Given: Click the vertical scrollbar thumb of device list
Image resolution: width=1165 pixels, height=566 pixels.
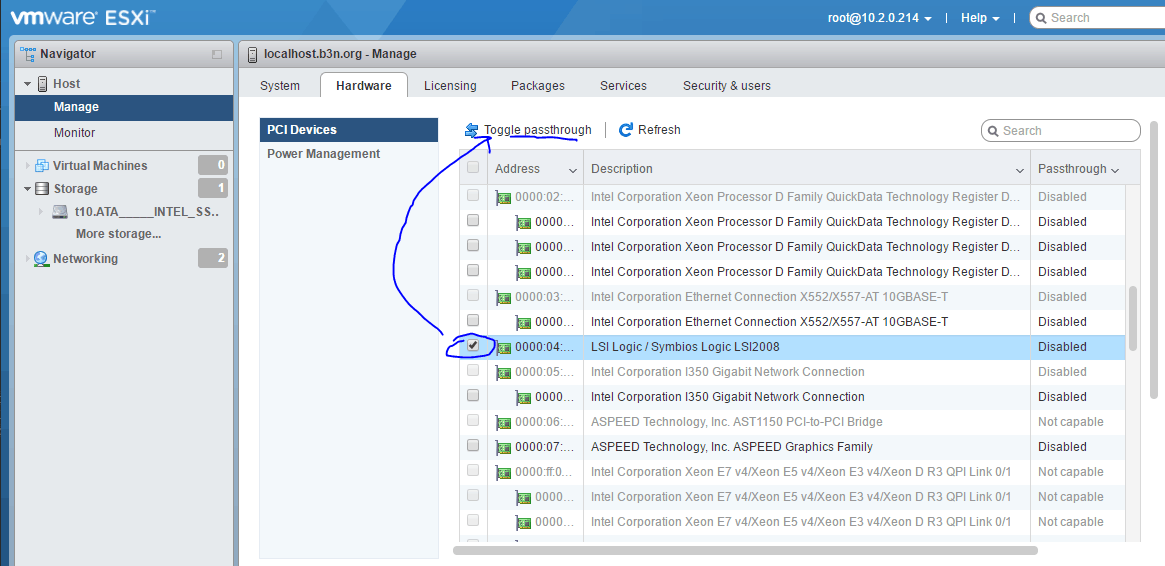Looking at the screenshot, I should tap(1132, 318).
